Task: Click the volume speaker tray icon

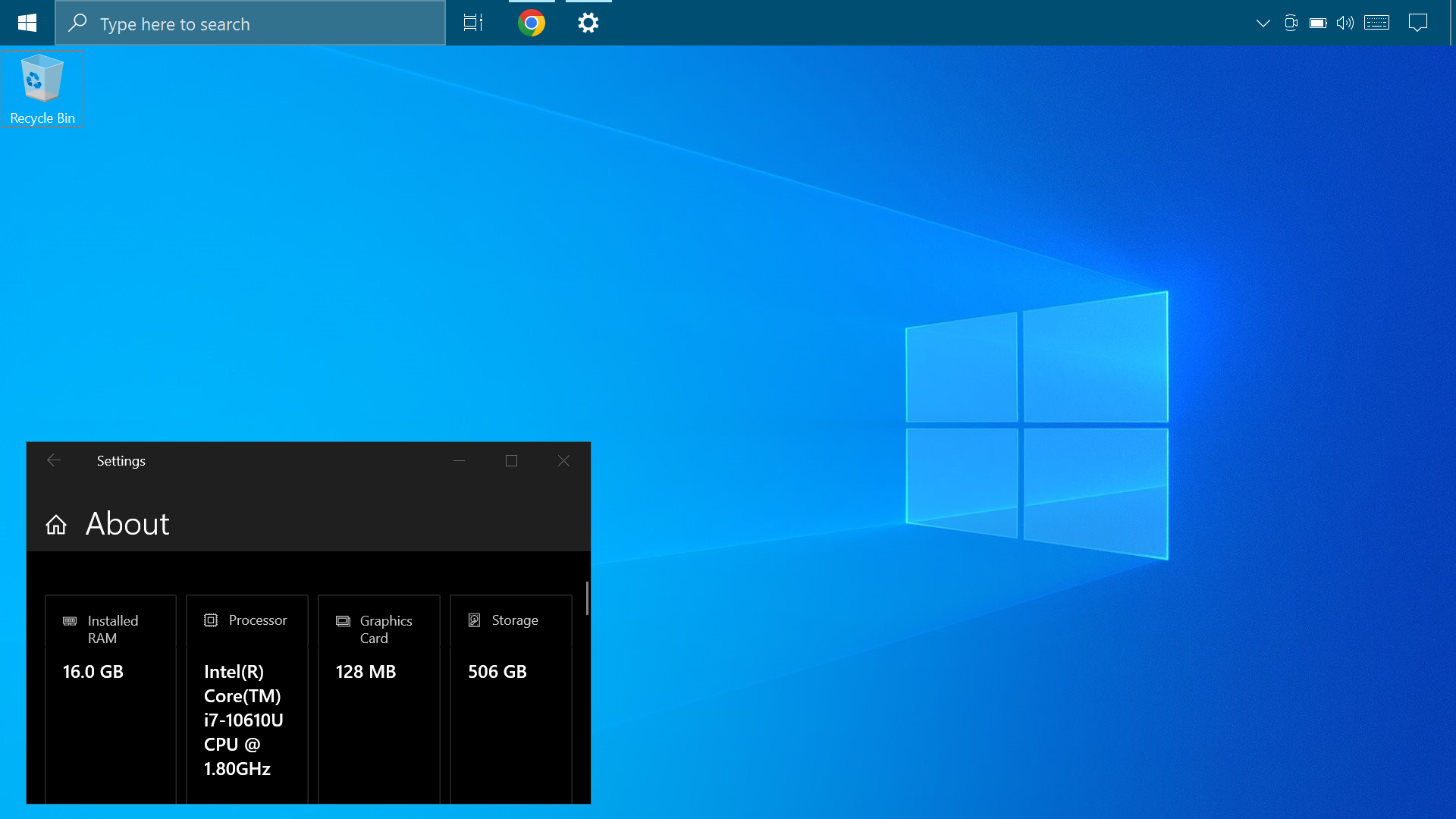Action: (1345, 23)
